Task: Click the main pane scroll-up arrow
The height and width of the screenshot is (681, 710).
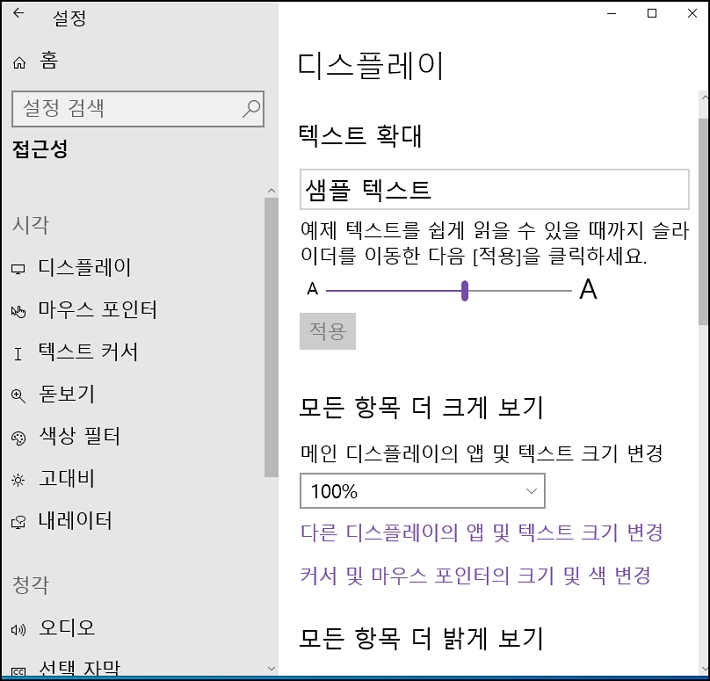Action: tap(704, 97)
